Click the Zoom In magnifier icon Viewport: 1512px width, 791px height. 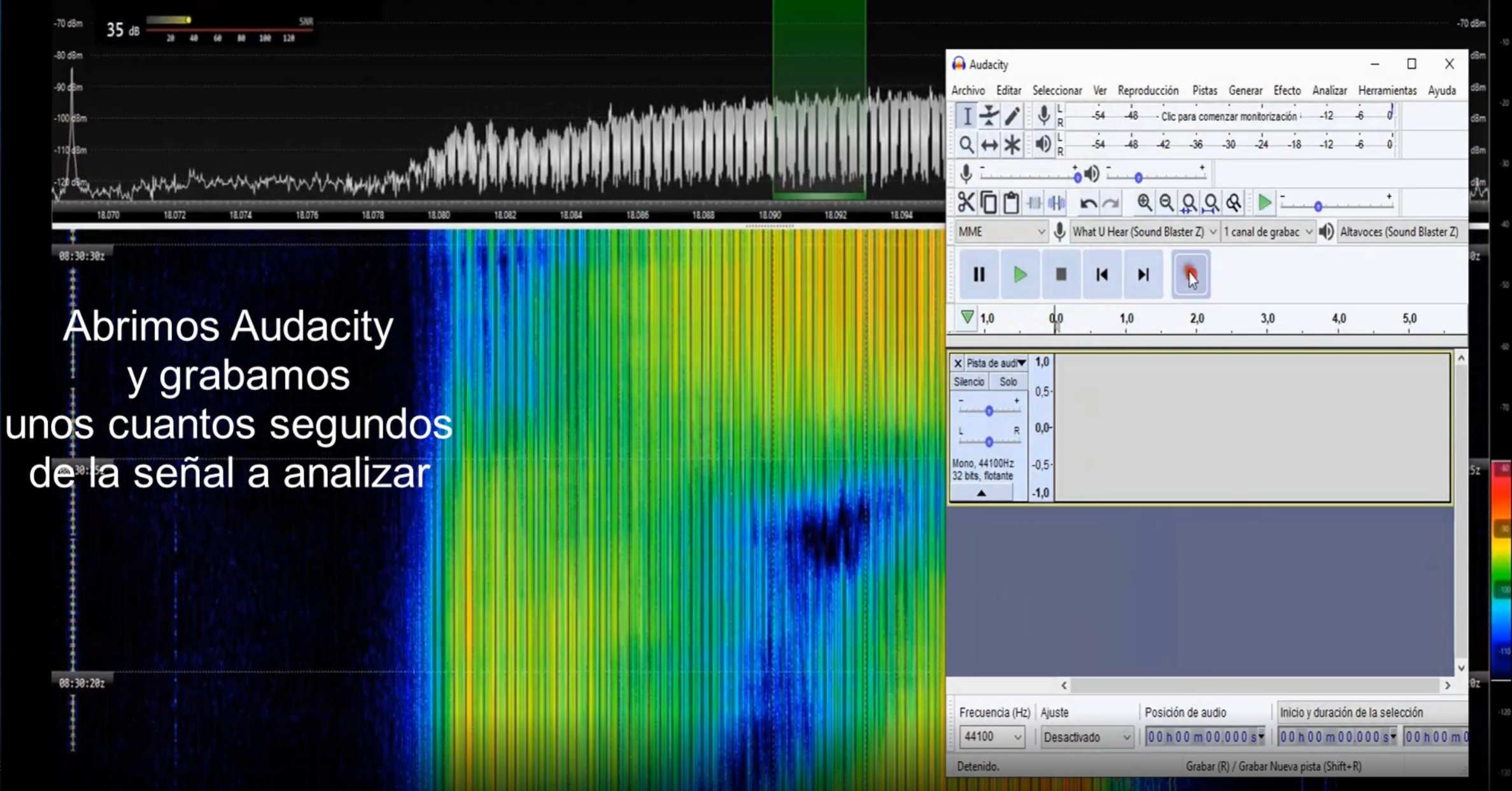coord(1144,203)
